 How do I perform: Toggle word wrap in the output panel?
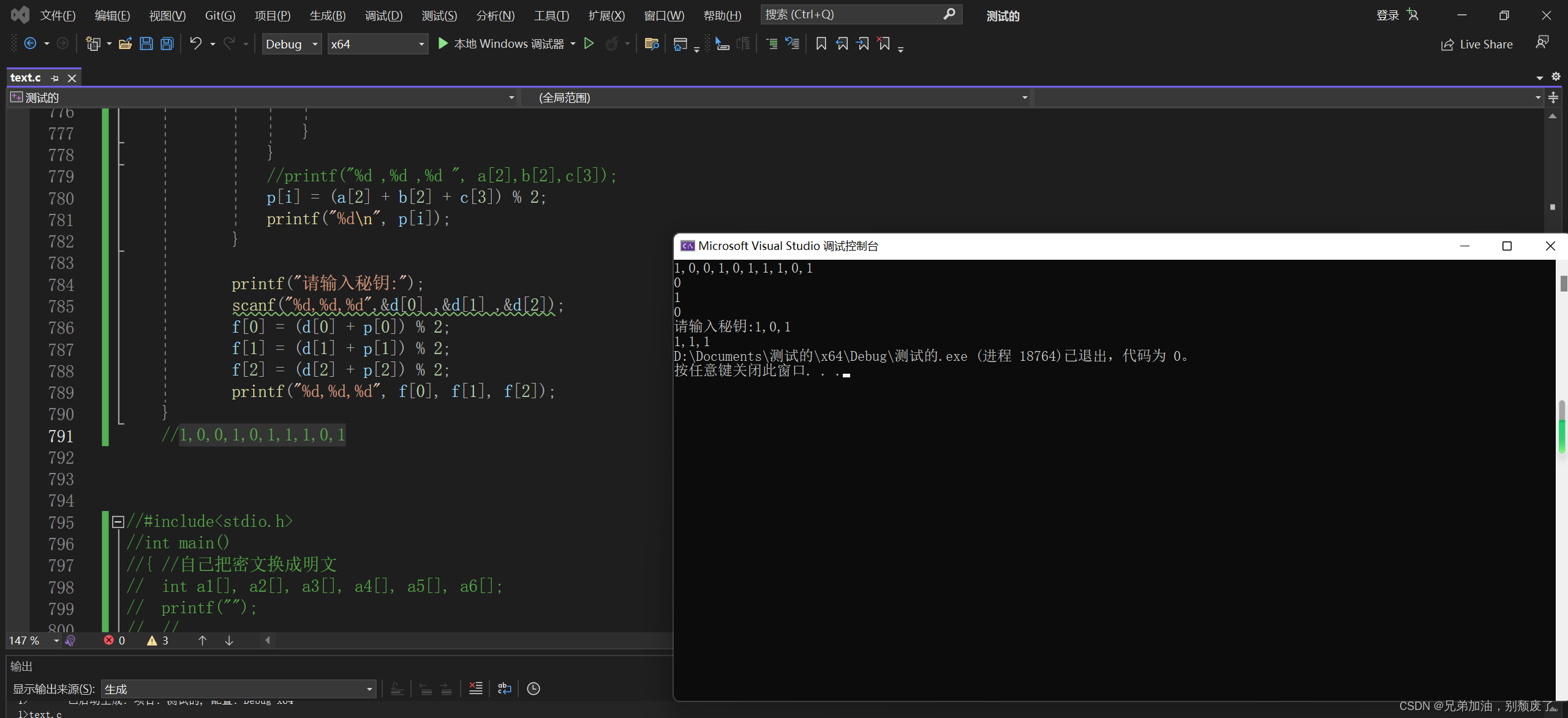coord(505,689)
